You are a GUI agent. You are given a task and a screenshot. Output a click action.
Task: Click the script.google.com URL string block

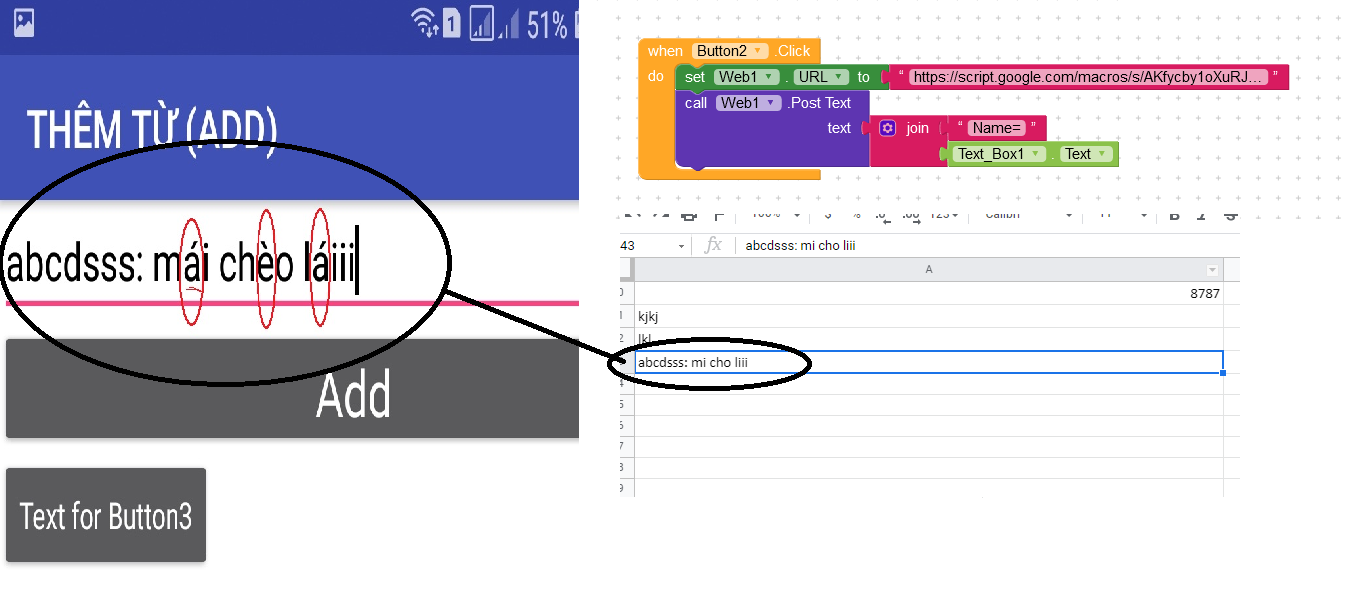tap(1087, 77)
